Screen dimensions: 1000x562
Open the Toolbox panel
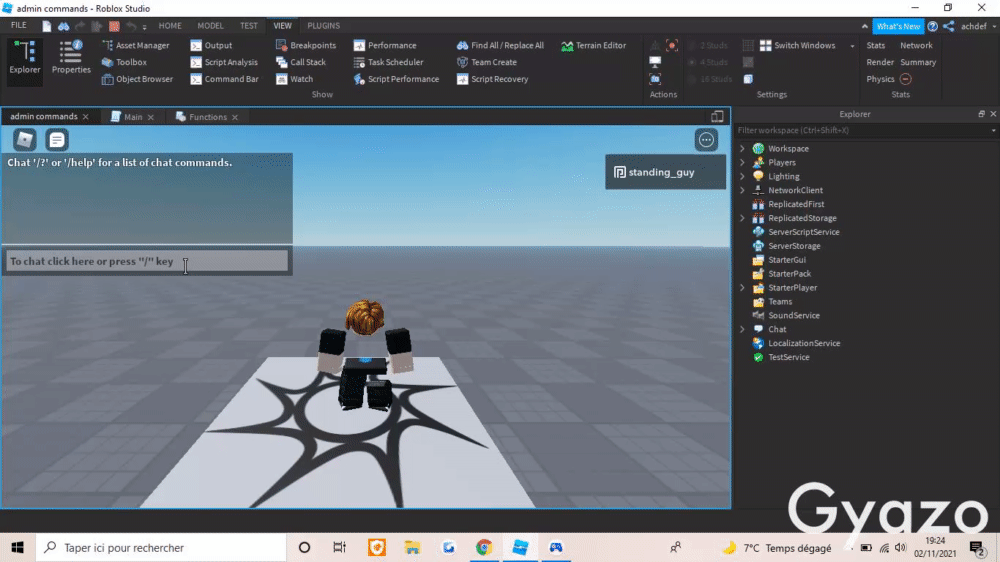coord(124,62)
